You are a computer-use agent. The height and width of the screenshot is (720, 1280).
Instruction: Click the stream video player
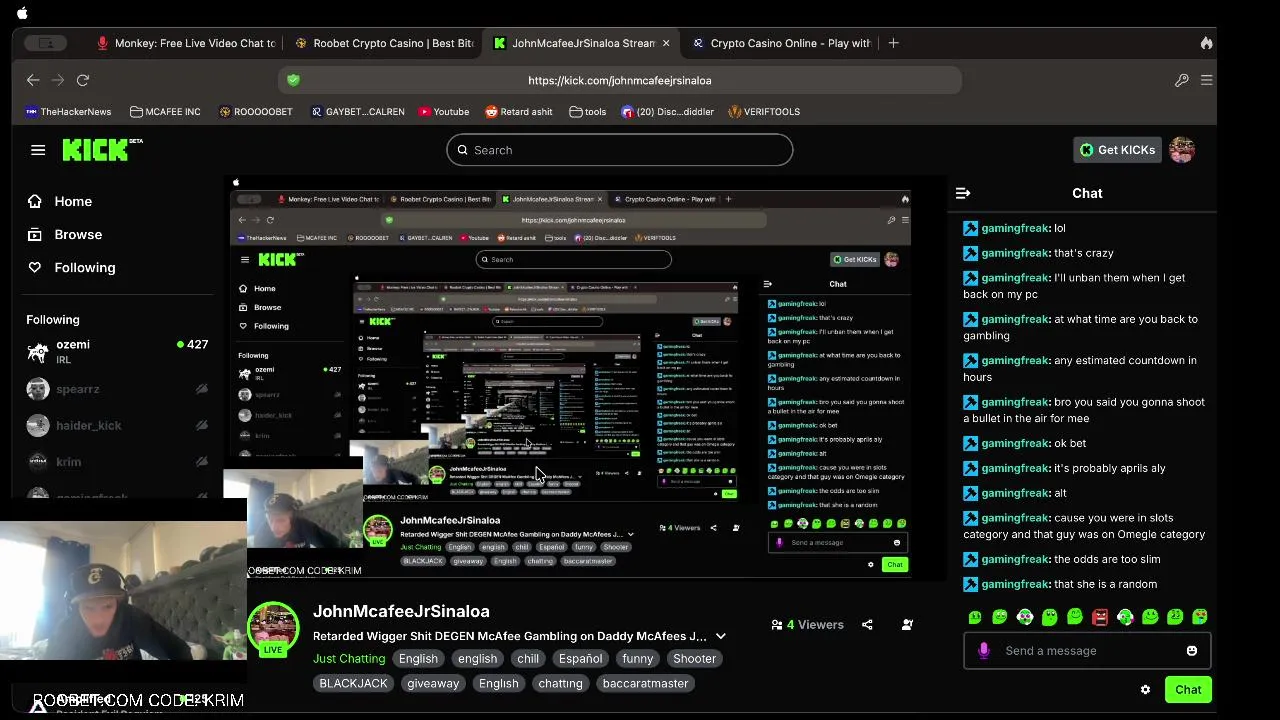click(586, 378)
